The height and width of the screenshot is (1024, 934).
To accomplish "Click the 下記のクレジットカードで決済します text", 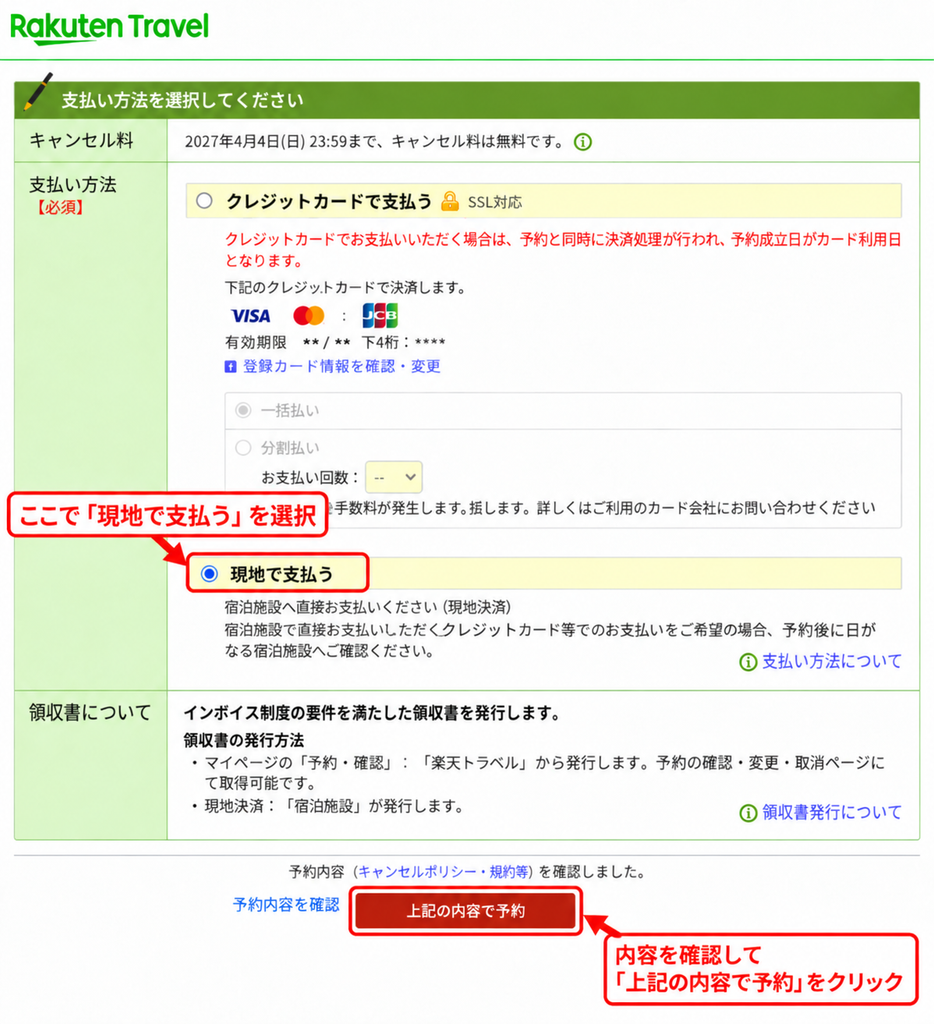I will coord(345,287).
